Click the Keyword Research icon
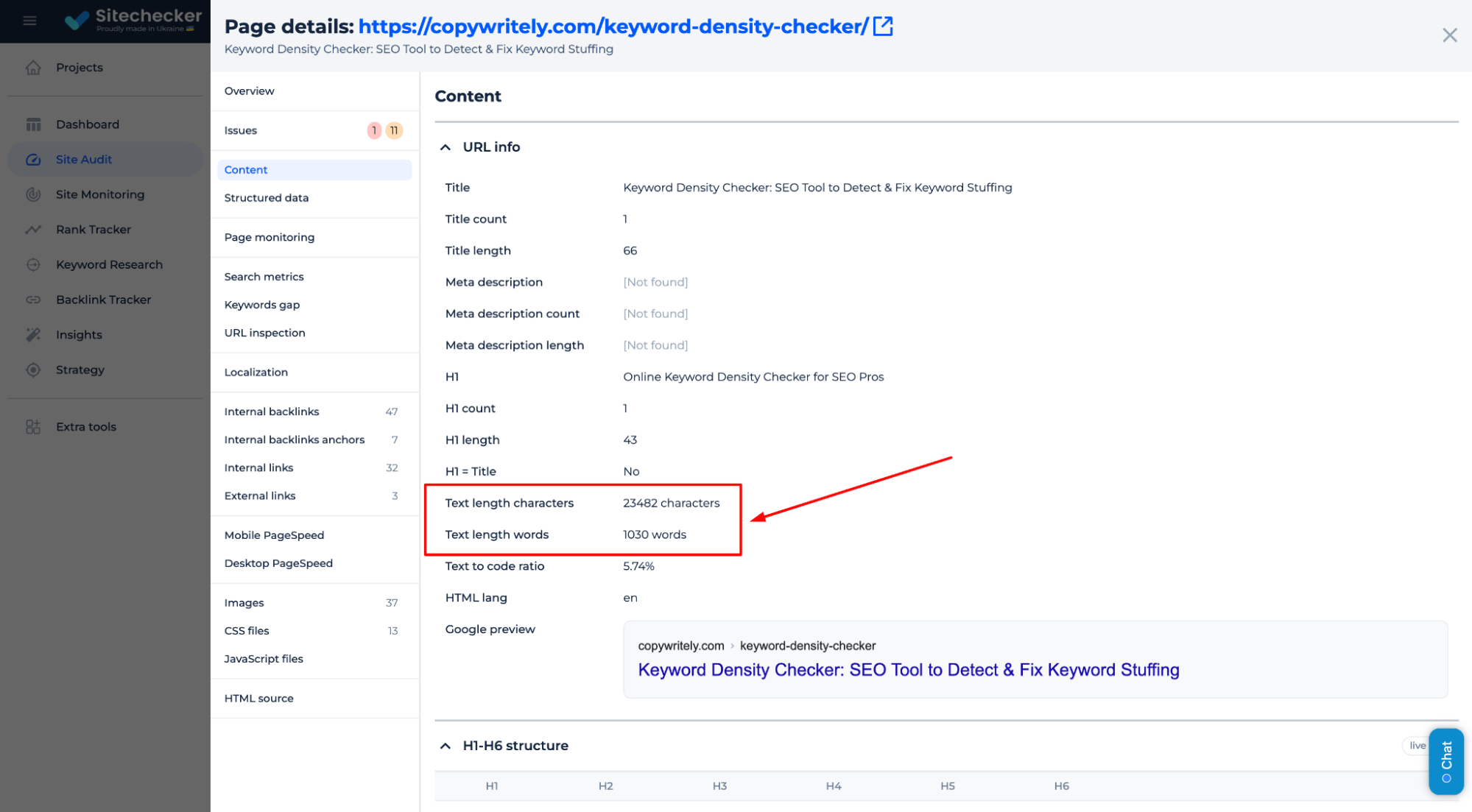1472x812 pixels. (x=33, y=264)
